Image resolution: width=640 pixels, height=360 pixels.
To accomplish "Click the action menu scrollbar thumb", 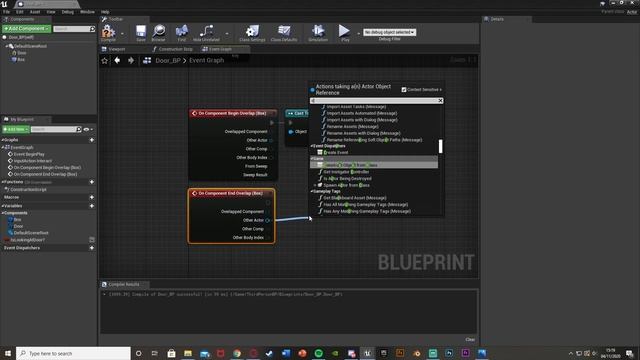I will pos(440,147).
